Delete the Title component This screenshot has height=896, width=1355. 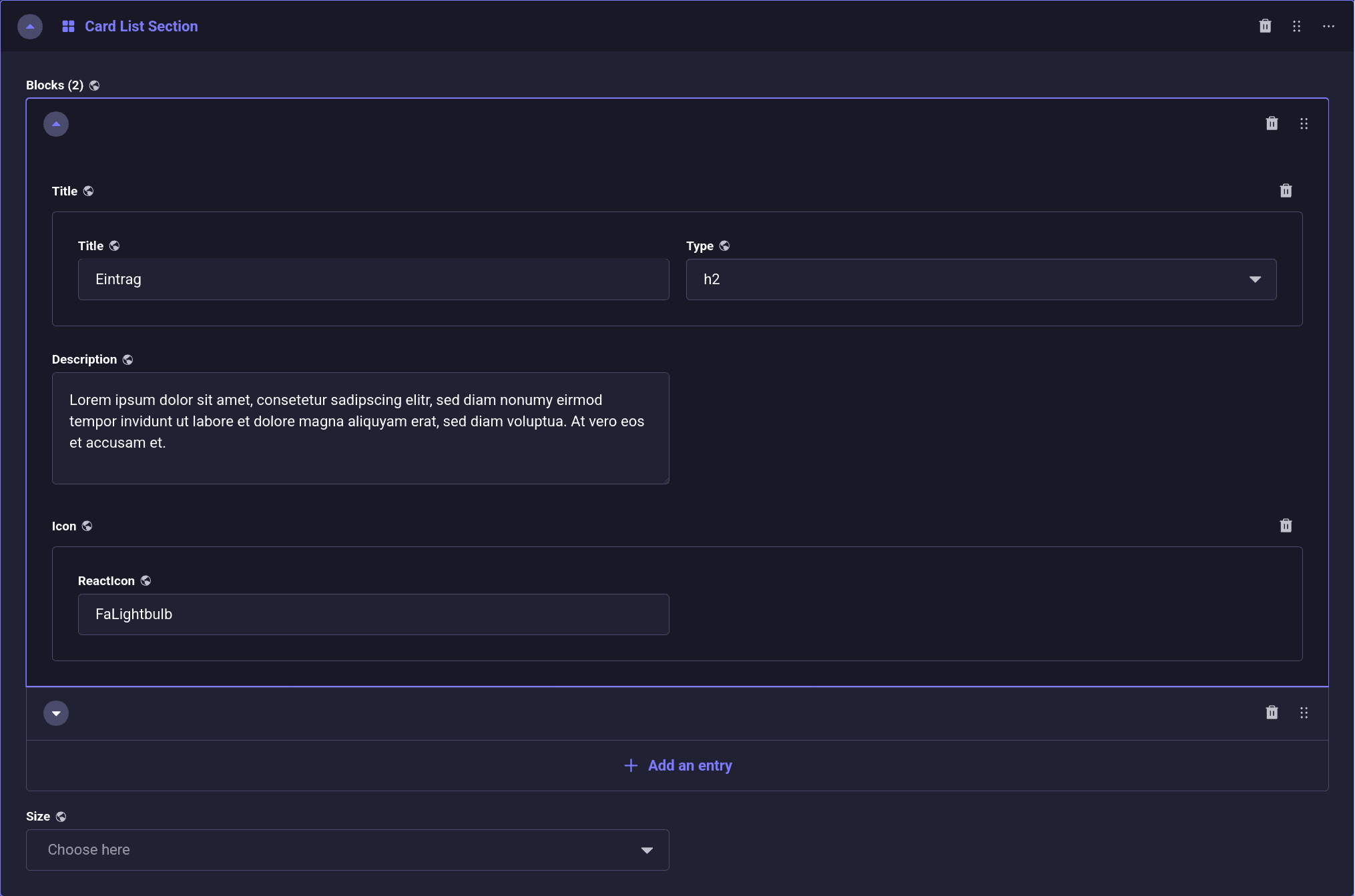coord(1286,191)
